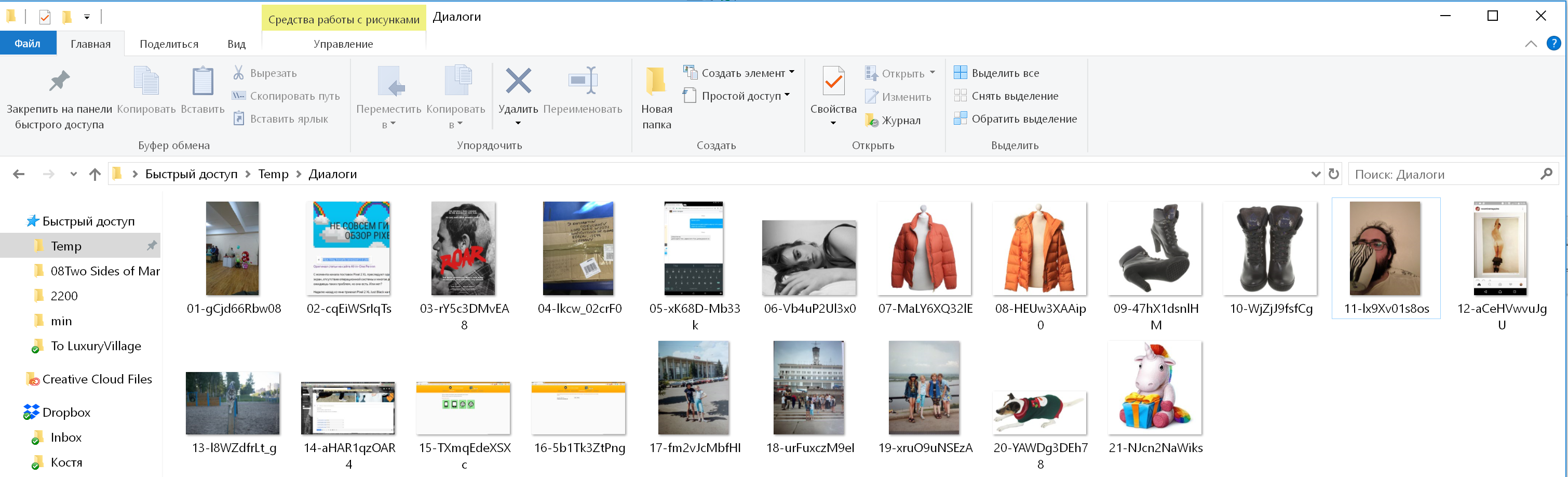Expand the address bar history dropdown
This screenshot has width=1568, height=477.
[1315, 174]
